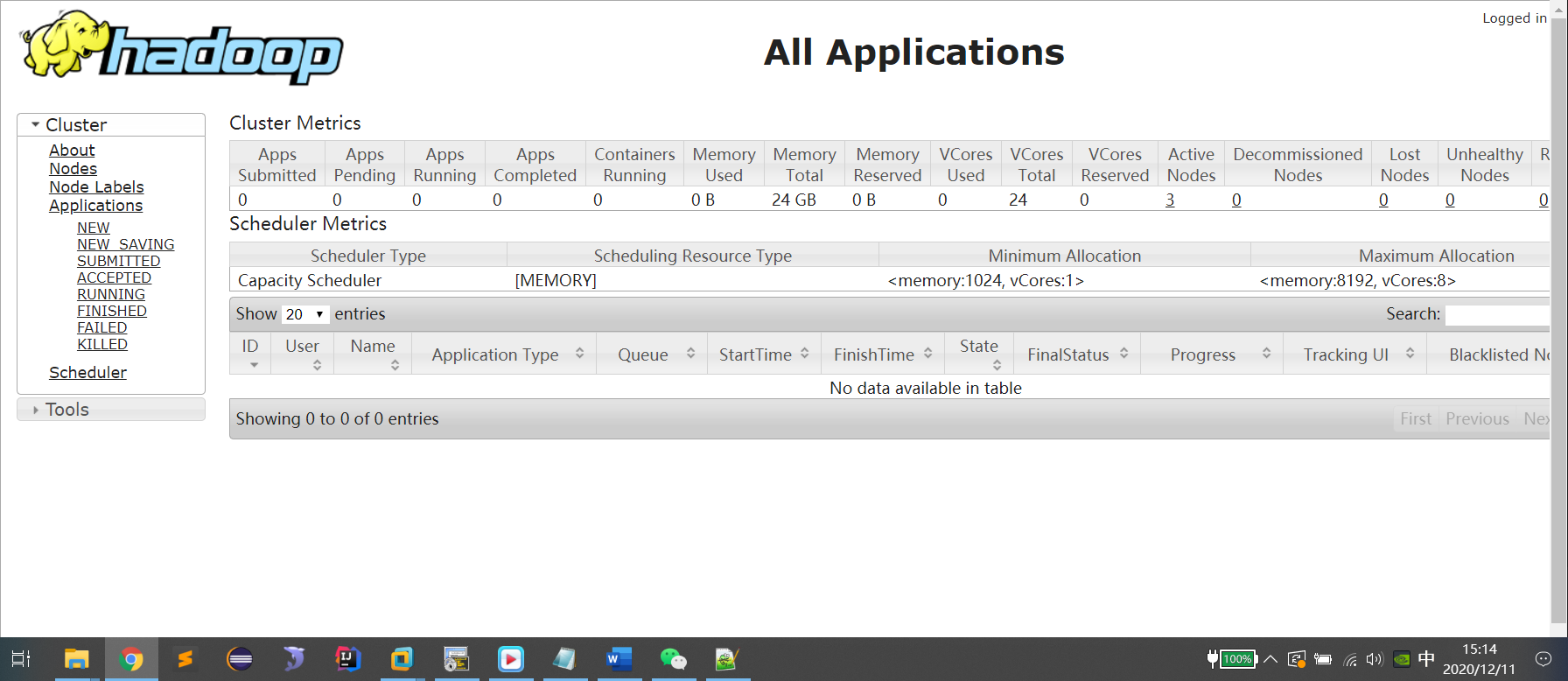This screenshot has width=1568, height=681.
Task: Open the Decommissioned Nodes count link
Action: (x=1236, y=200)
